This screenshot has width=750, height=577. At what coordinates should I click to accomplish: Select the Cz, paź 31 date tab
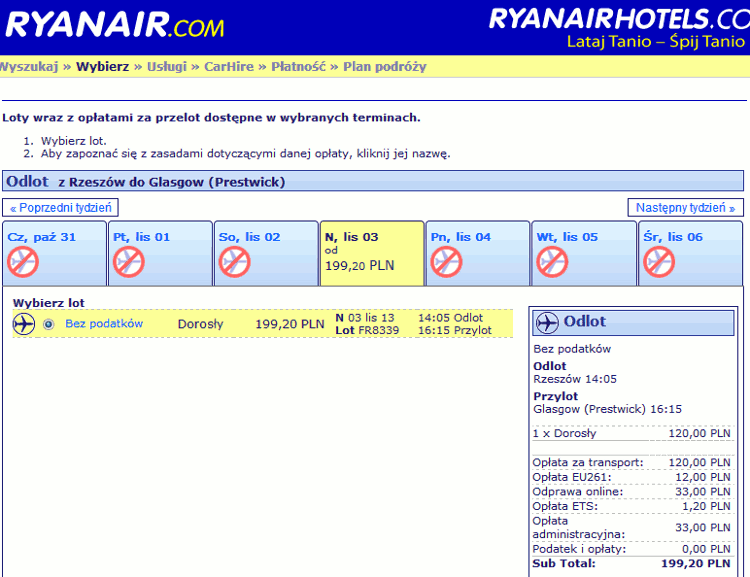click(x=55, y=253)
